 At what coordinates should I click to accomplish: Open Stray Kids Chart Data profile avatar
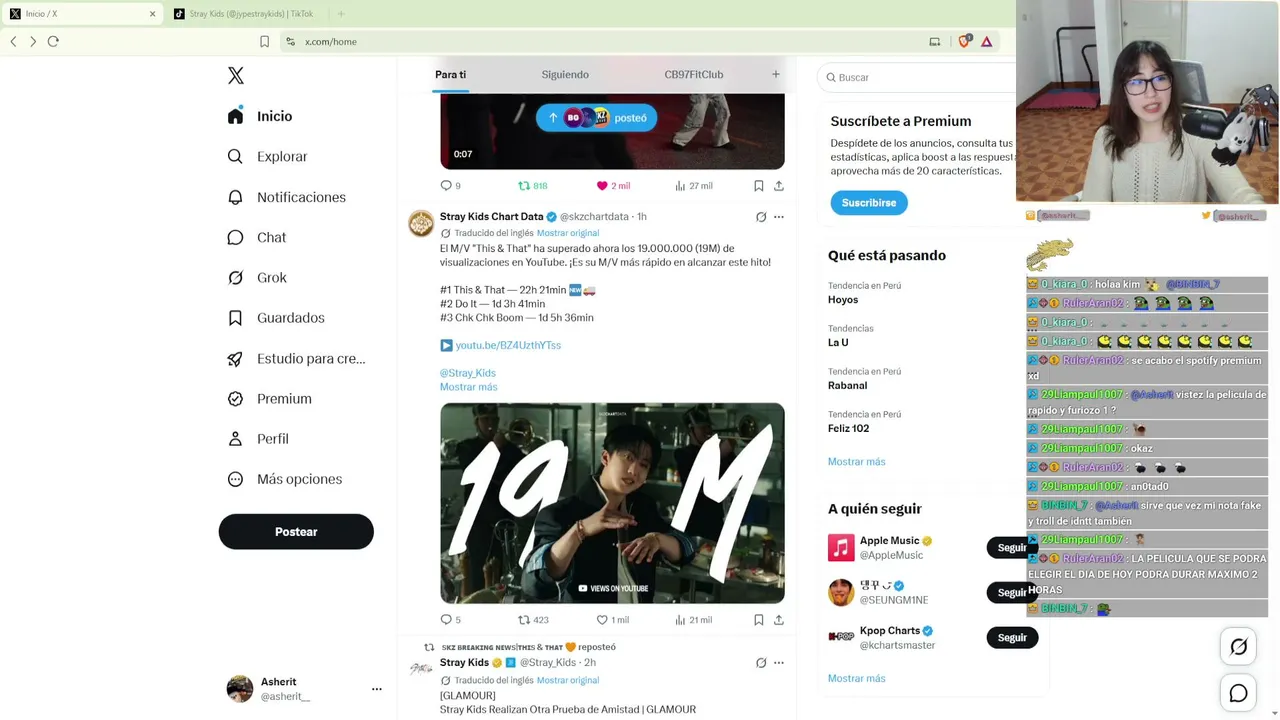tap(421, 223)
